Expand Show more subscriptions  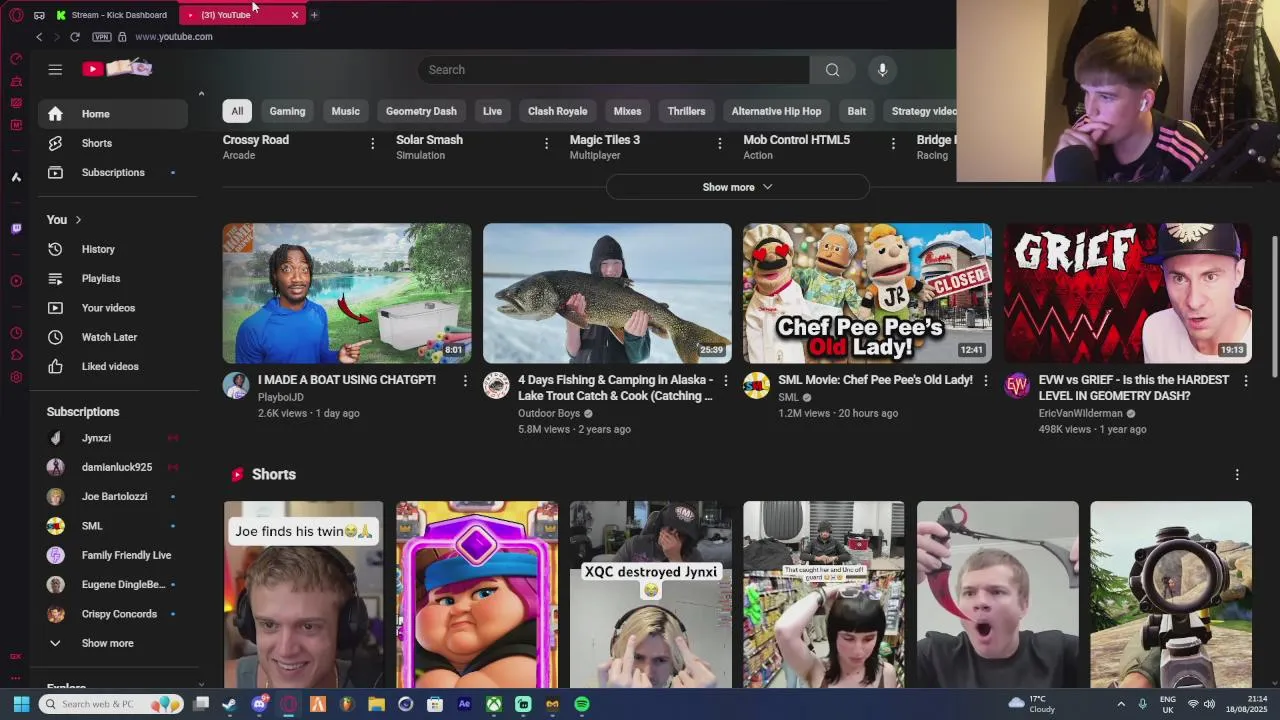pyautogui.click(x=112, y=643)
